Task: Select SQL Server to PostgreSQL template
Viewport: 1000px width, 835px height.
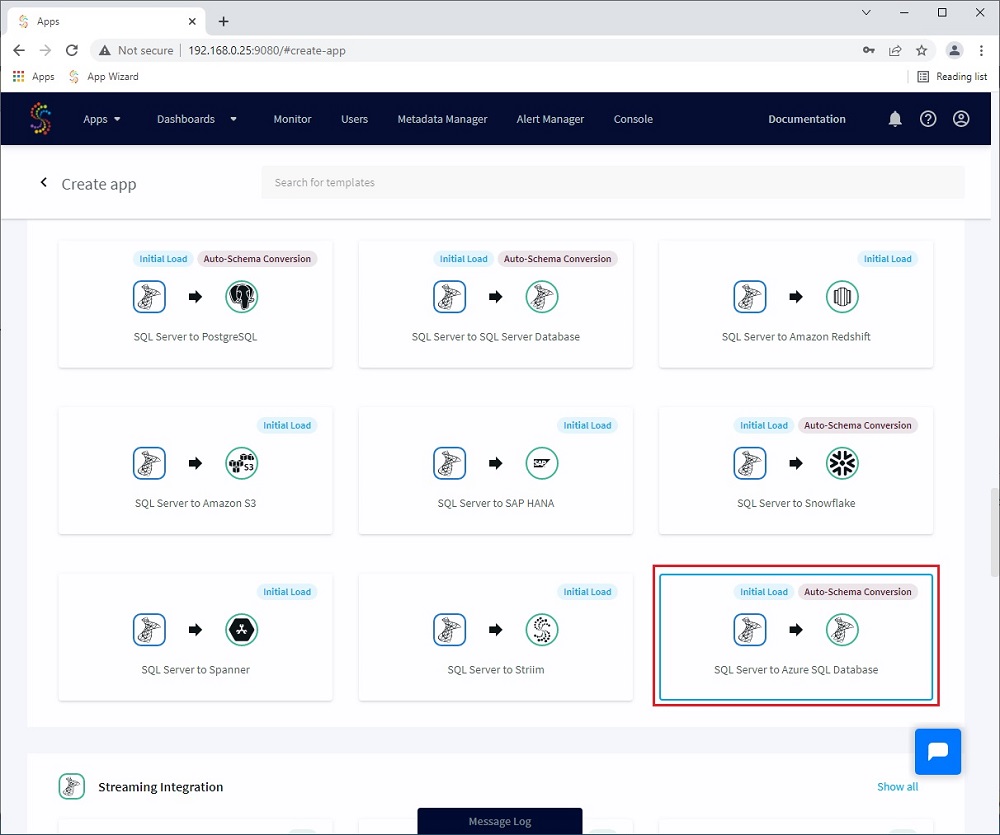Action: click(195, 304)
